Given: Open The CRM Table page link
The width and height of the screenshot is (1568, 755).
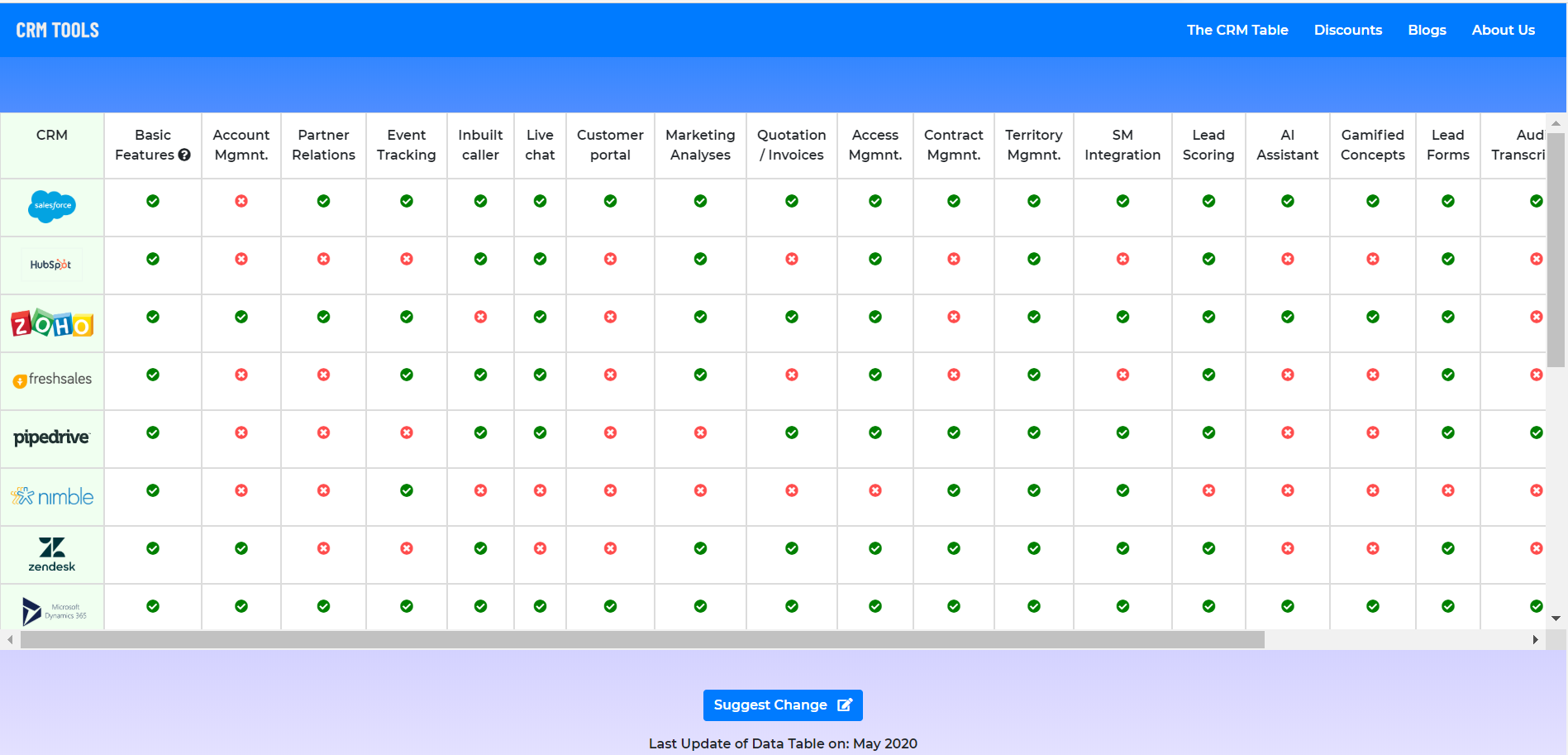Looking at the screenshot, I should (x=1237, y=30).
